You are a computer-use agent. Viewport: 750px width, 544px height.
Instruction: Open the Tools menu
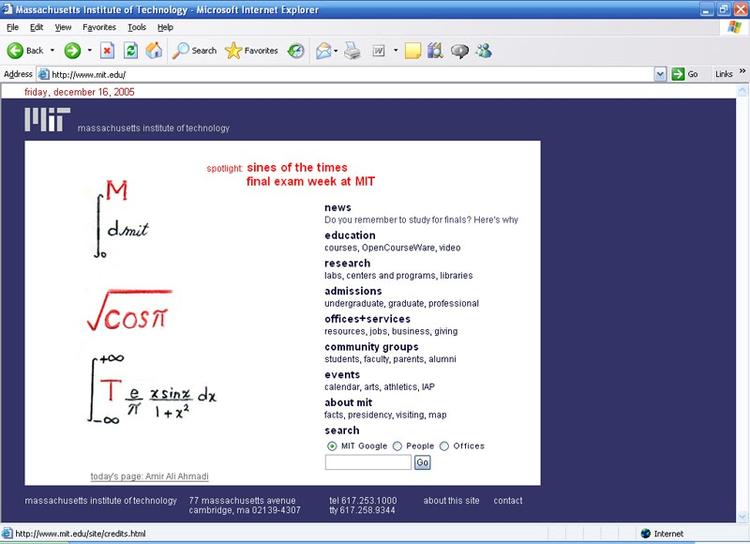pyautogui.click(x=137, y=27)
